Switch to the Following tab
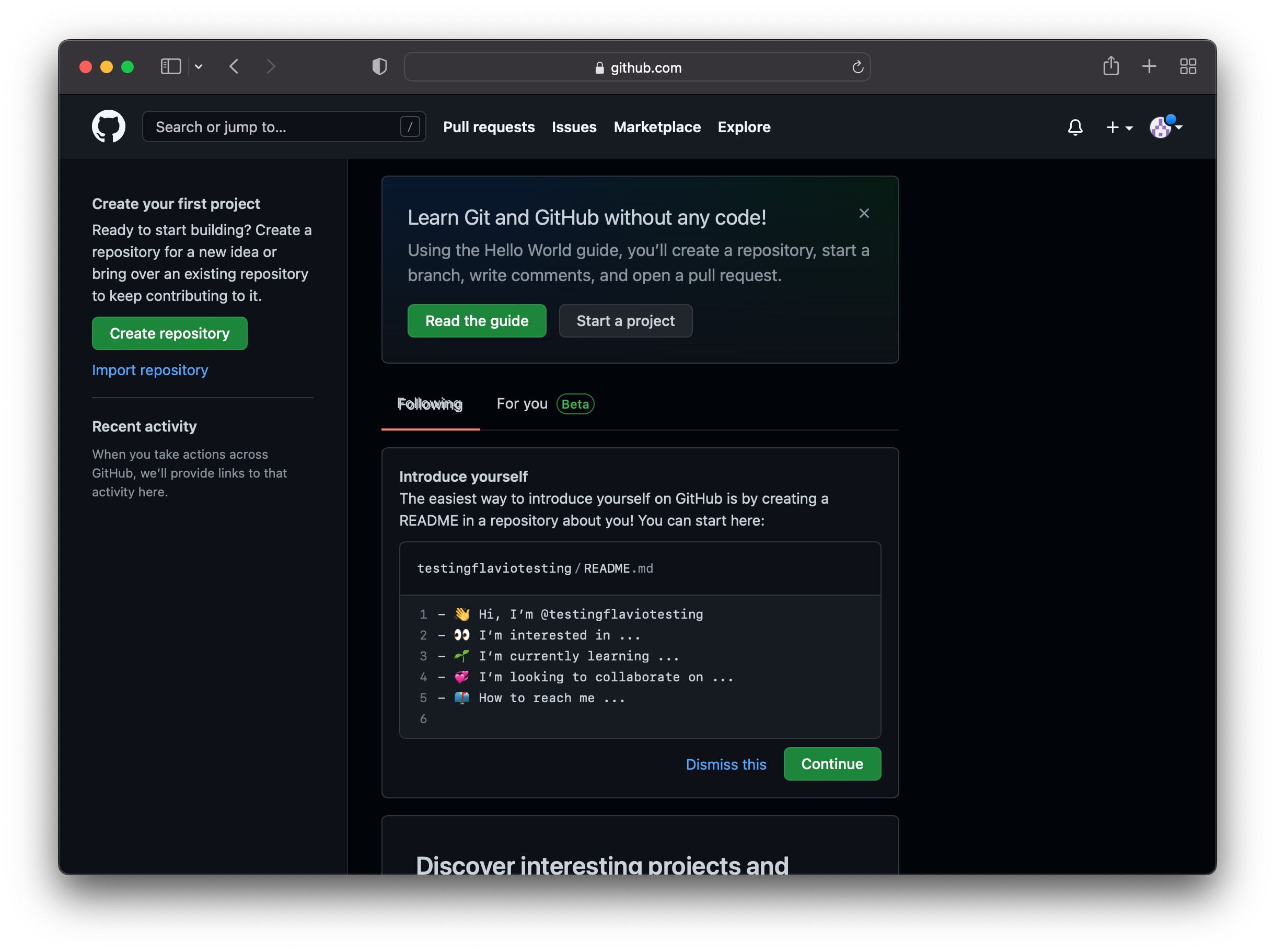1275x952 pixels. coord(430,404)
